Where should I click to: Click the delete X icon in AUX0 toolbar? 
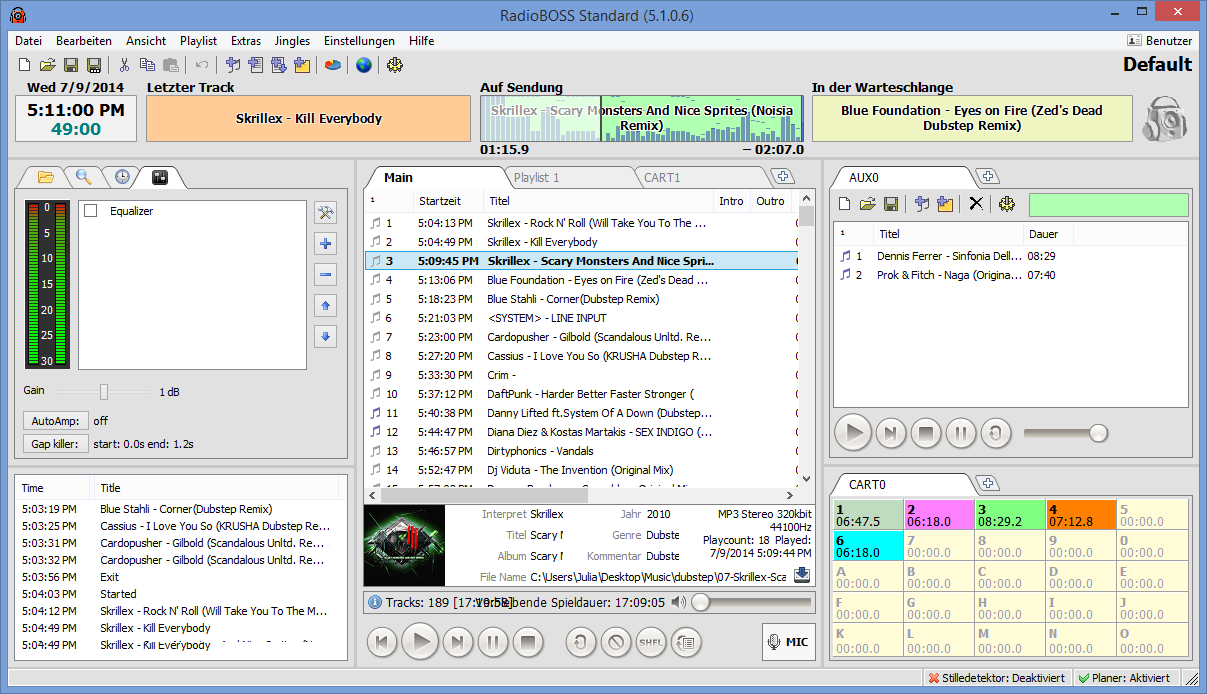tap(976, 204)
